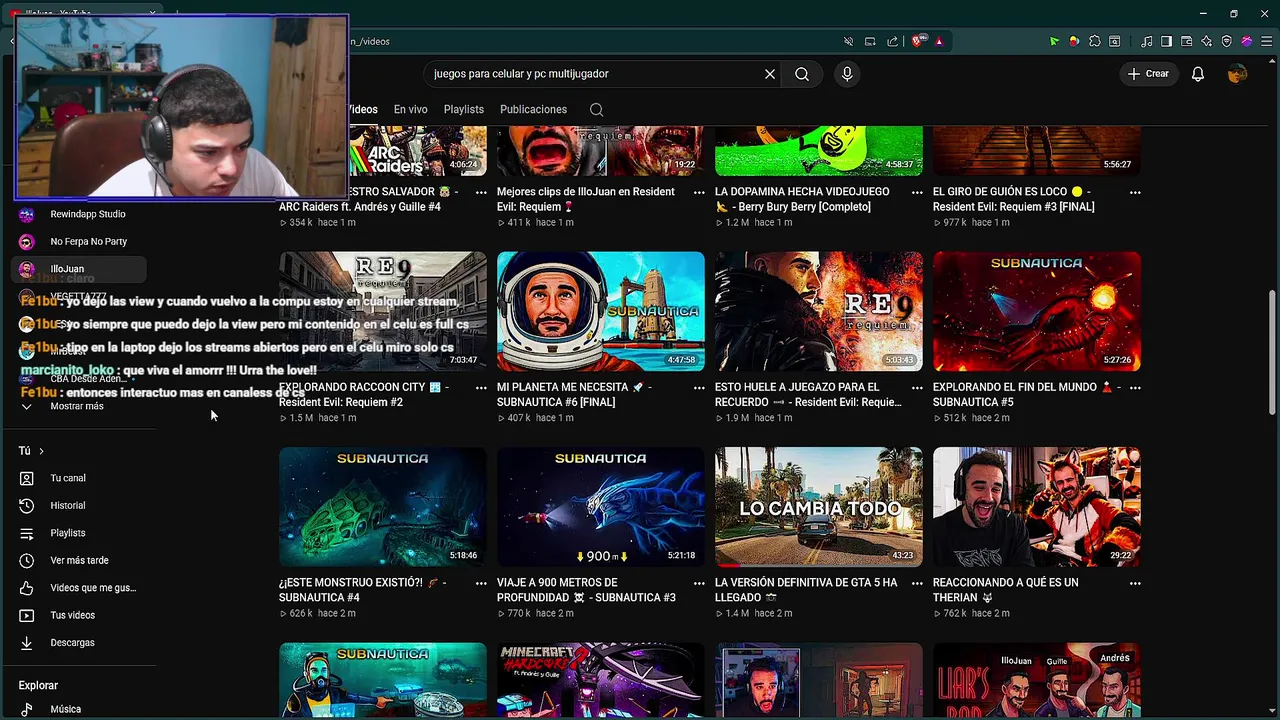
Task: Open options for LA VERSIÓN DEFINITIVA DE GTA 5
Action: click(x=917, y=583)
